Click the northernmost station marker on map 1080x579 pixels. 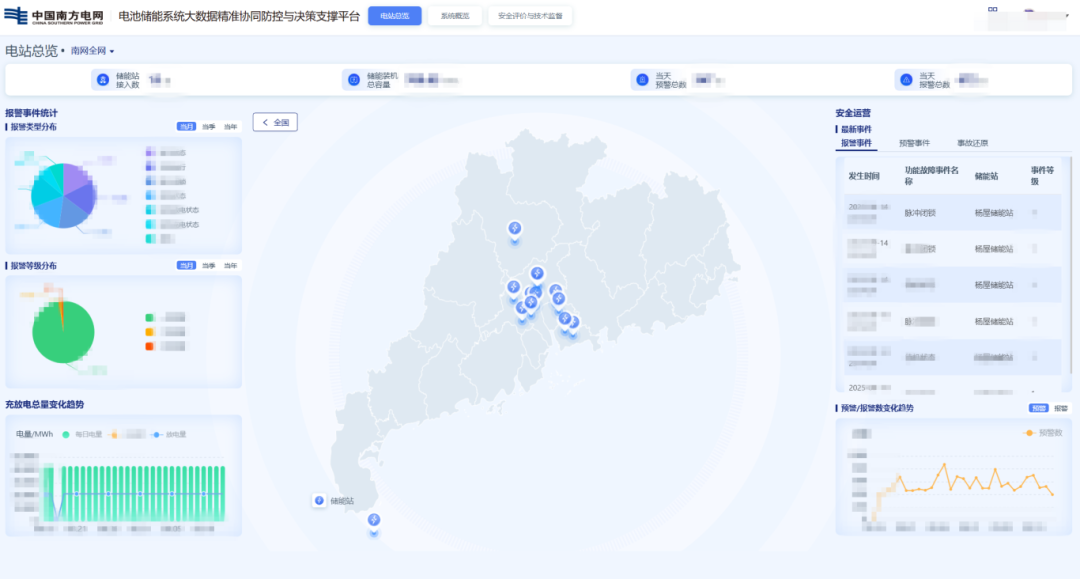[515, 229]
